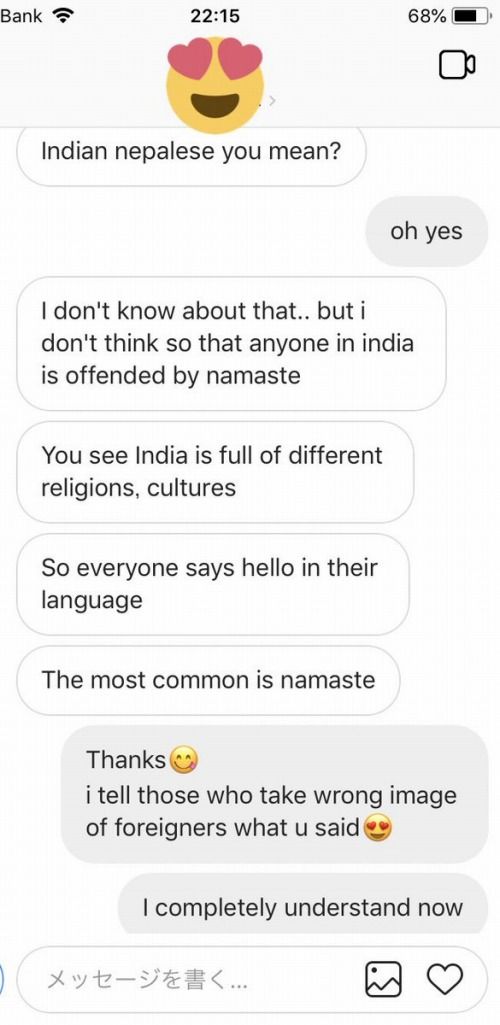This screenshot has height=1025, width=500.
Task: Tap the partially visible camera button at left
Action: click(2, 979)
